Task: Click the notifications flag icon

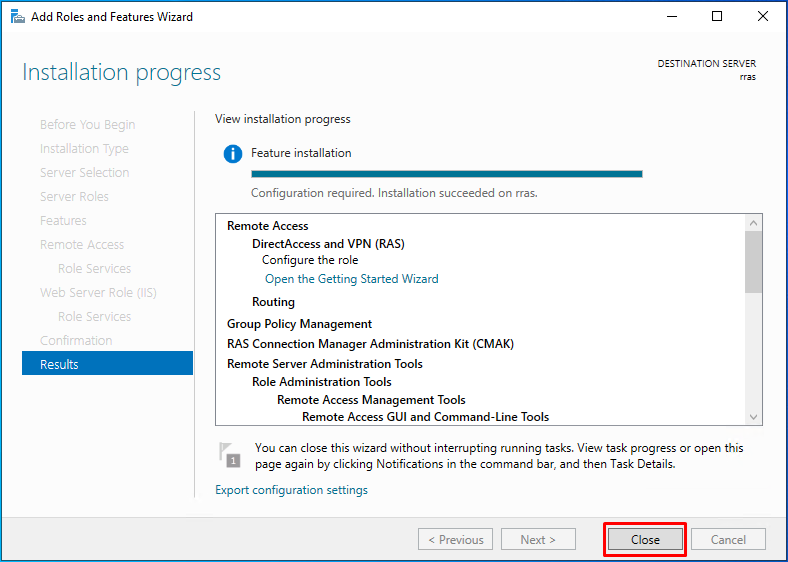Action: (230, 454)
